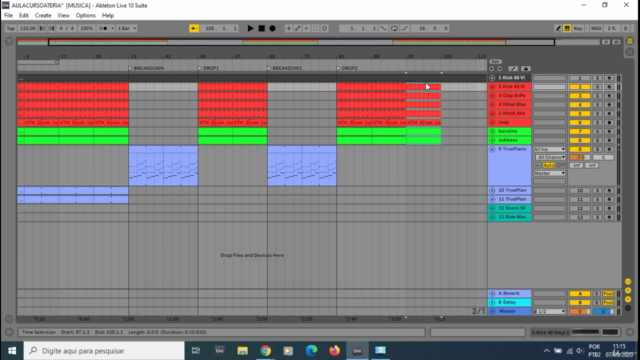Open the Create menu
The image size is (640, 360).
coord(43,16)
